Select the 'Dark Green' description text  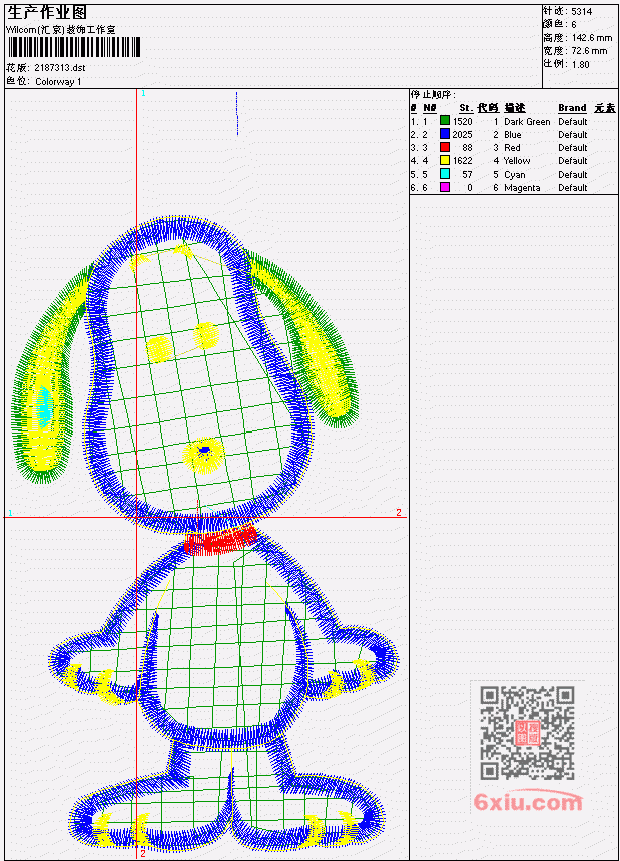coord(527,121)
